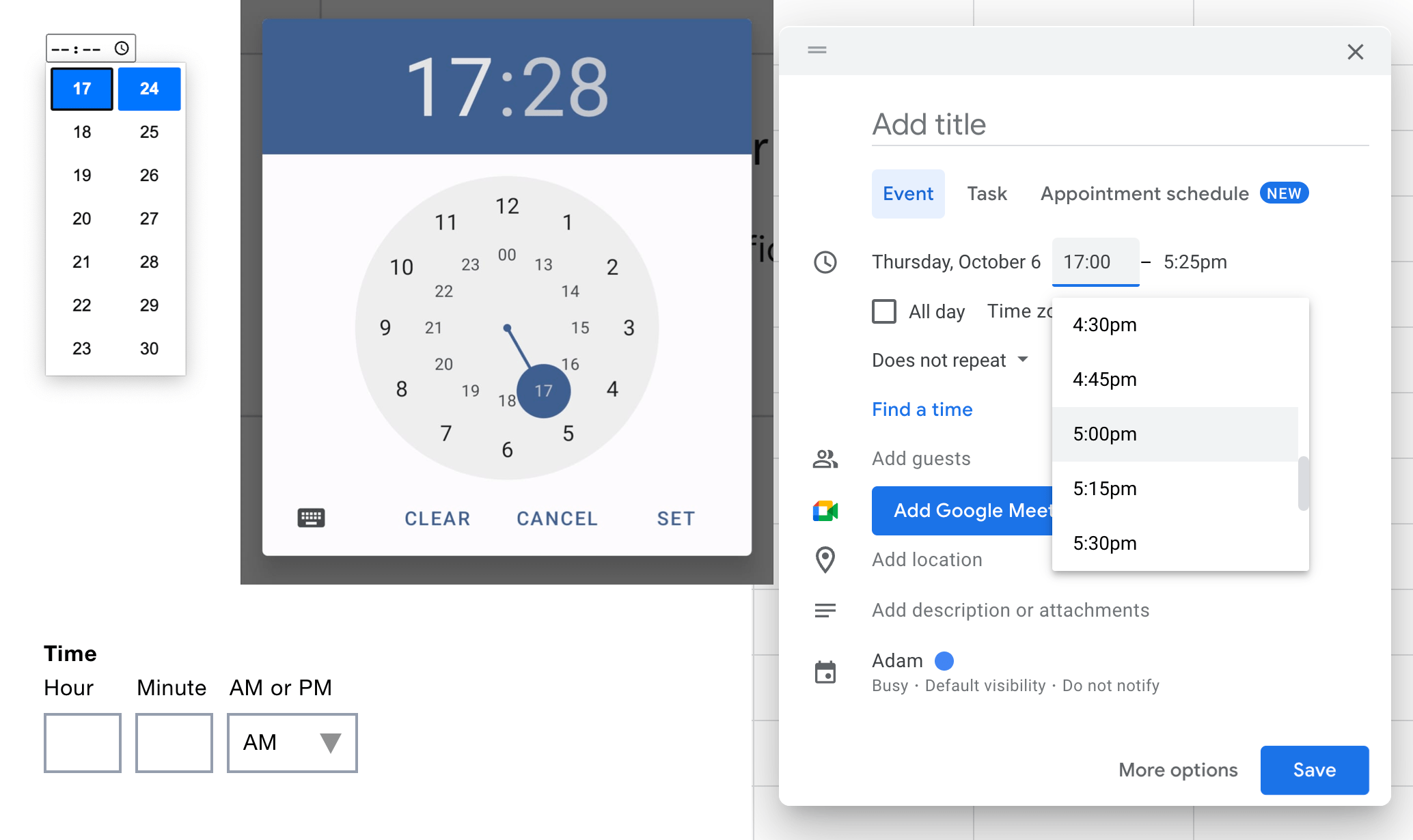
Task: Click the CLEAR button in time picker
Action: 437,518
